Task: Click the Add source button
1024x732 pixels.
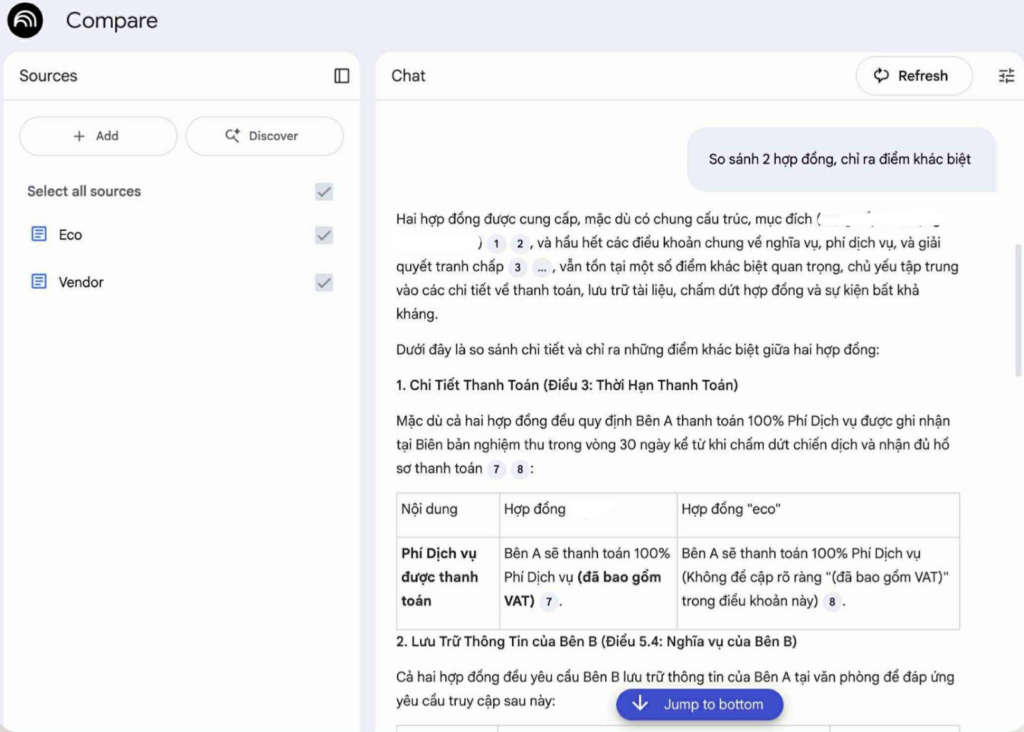Action: (98, 136)
